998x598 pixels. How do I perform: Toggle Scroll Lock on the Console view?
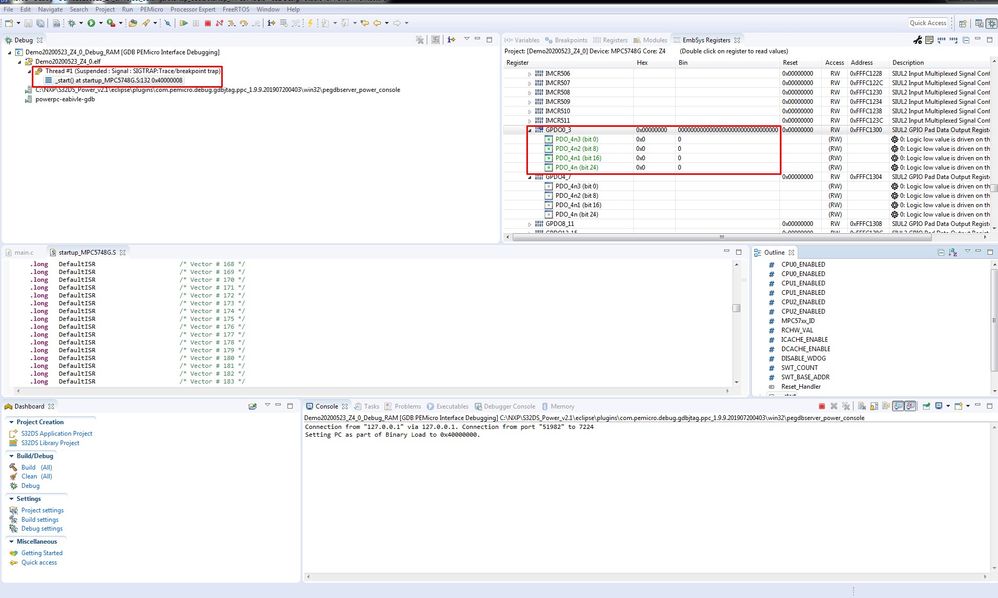(873, 405)
